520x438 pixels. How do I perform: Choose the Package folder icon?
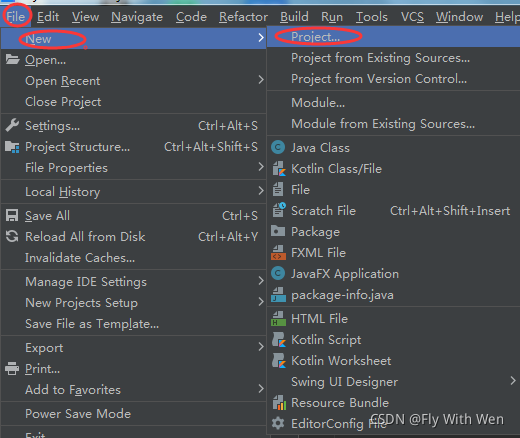pyautogui.click(x=278, y=231)
